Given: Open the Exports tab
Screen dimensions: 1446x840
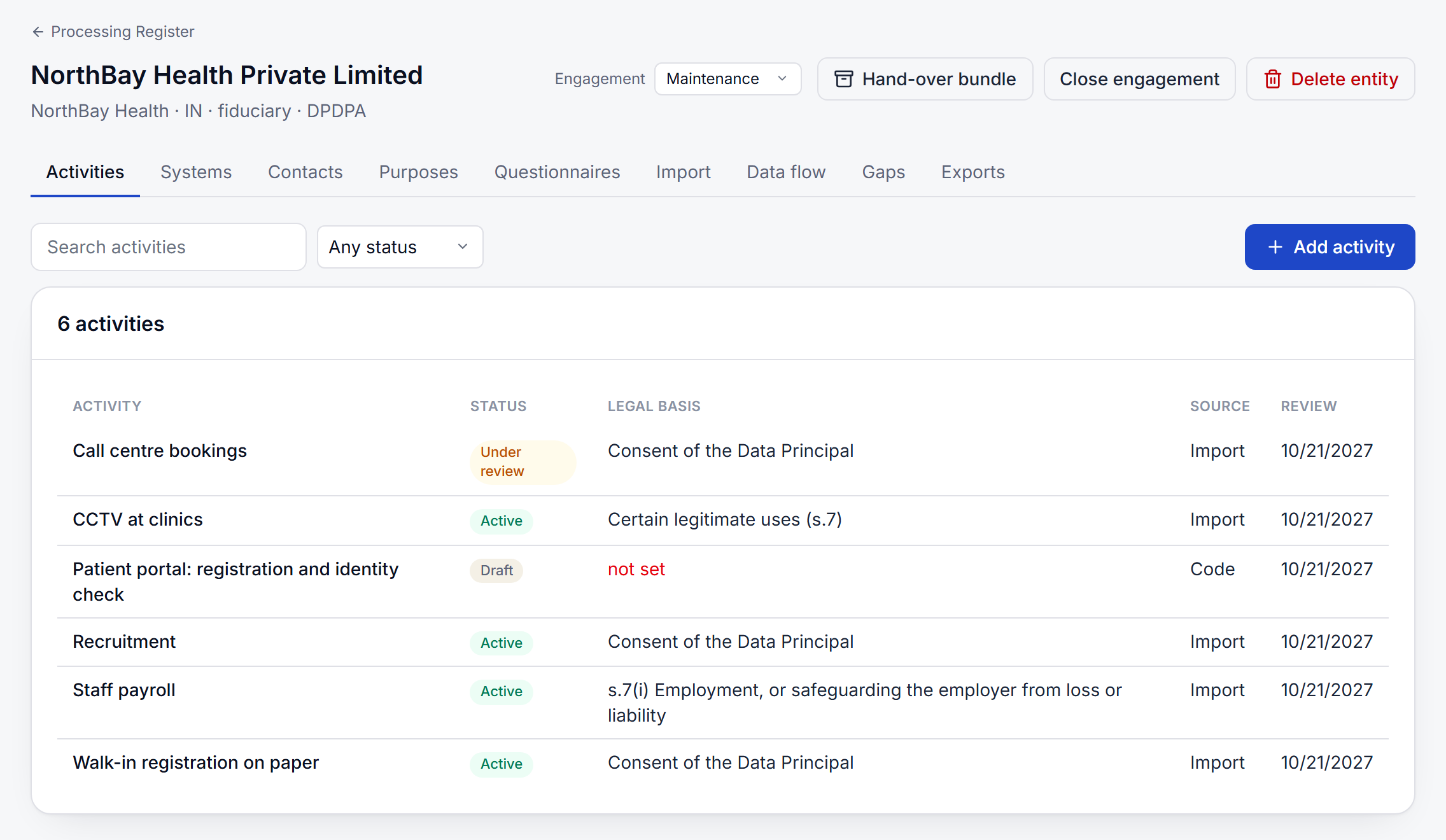Looking at the screenshot, I should [972, 172].
